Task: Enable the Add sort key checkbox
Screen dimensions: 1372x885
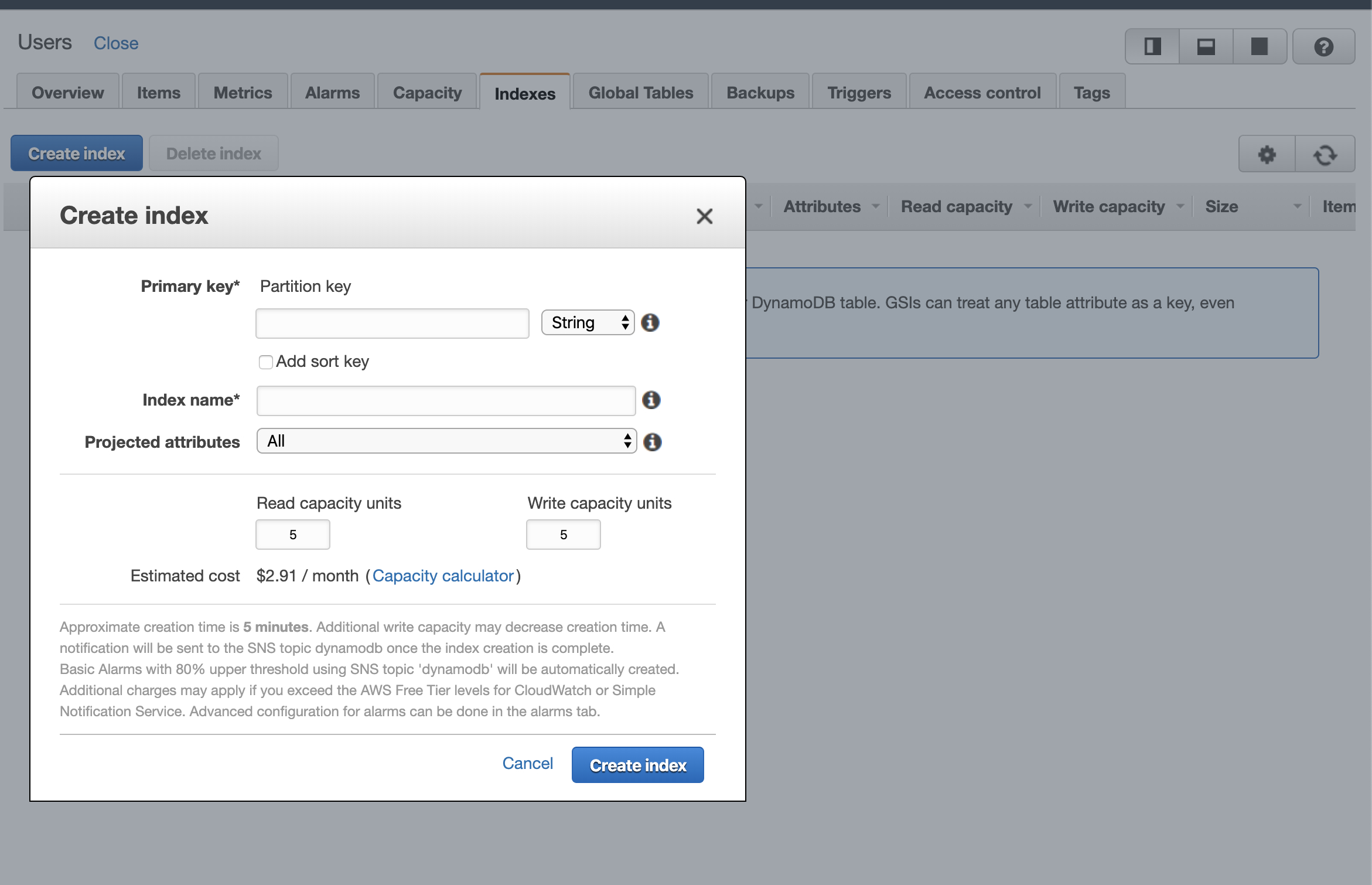Action: click(x=266, y=362)
